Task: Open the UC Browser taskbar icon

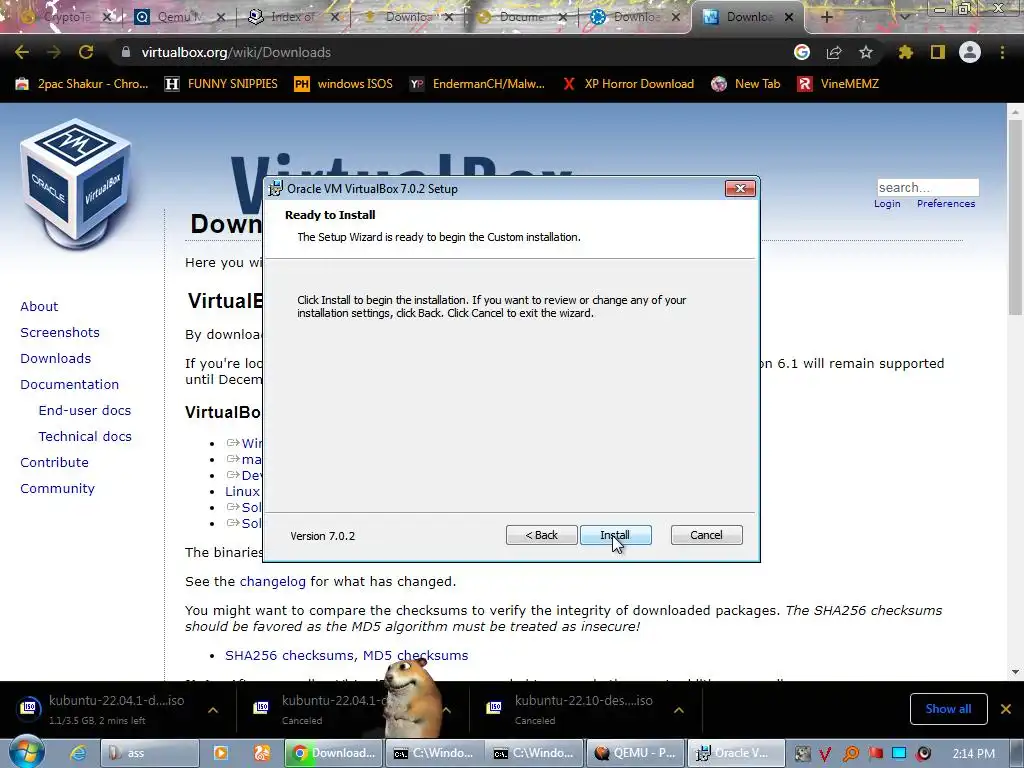Action: (262, 753)
